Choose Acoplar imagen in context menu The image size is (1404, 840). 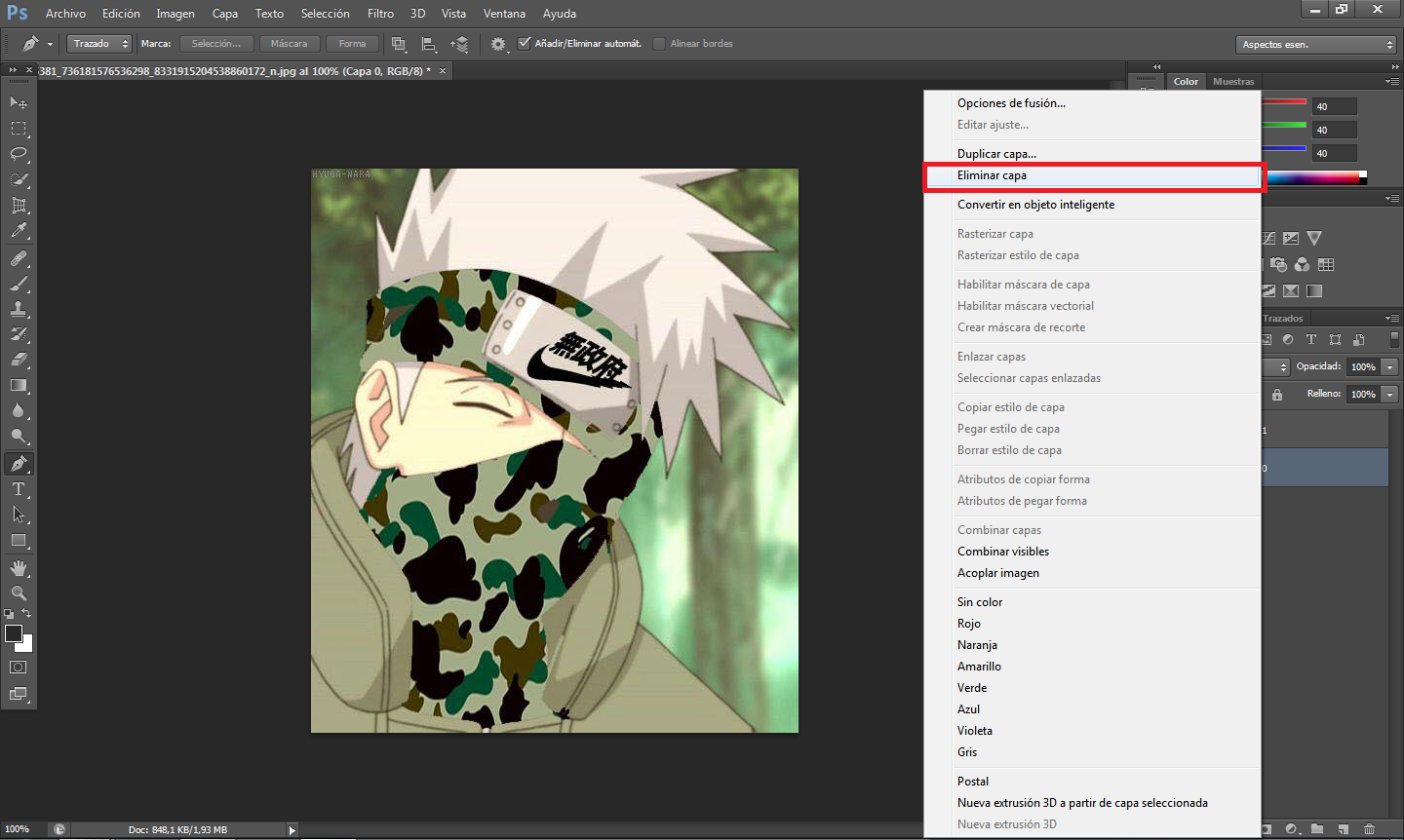1093,573
